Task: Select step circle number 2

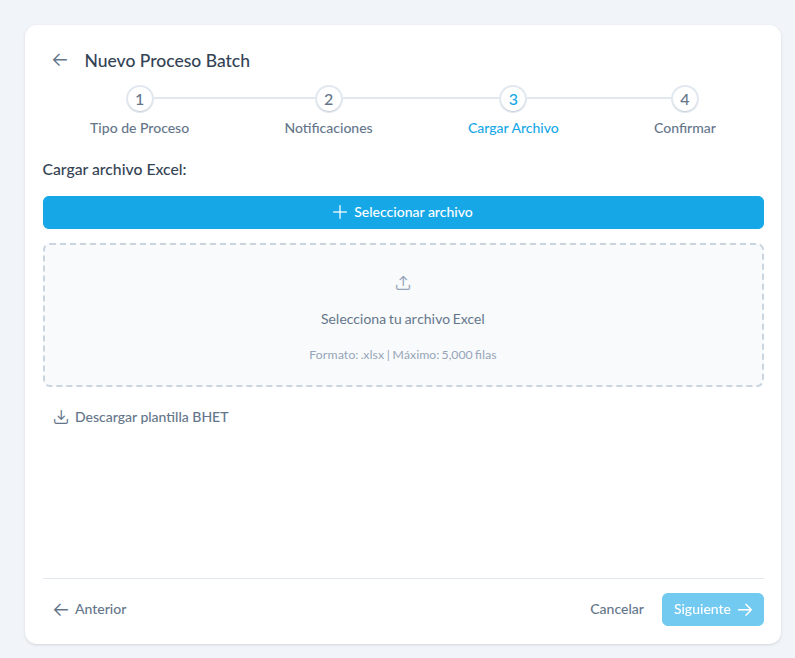Action: 328,100
